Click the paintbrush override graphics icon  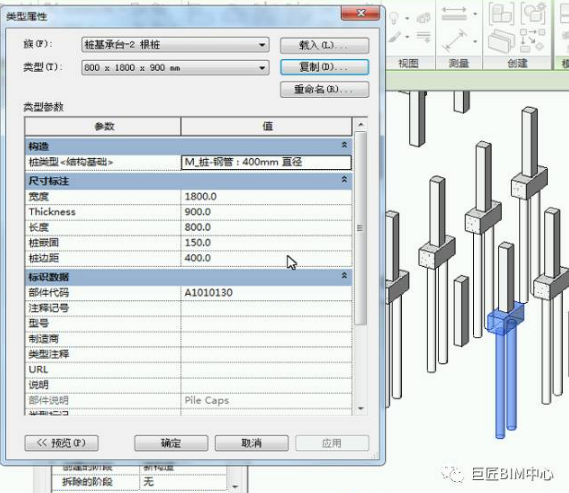[395, 37]
